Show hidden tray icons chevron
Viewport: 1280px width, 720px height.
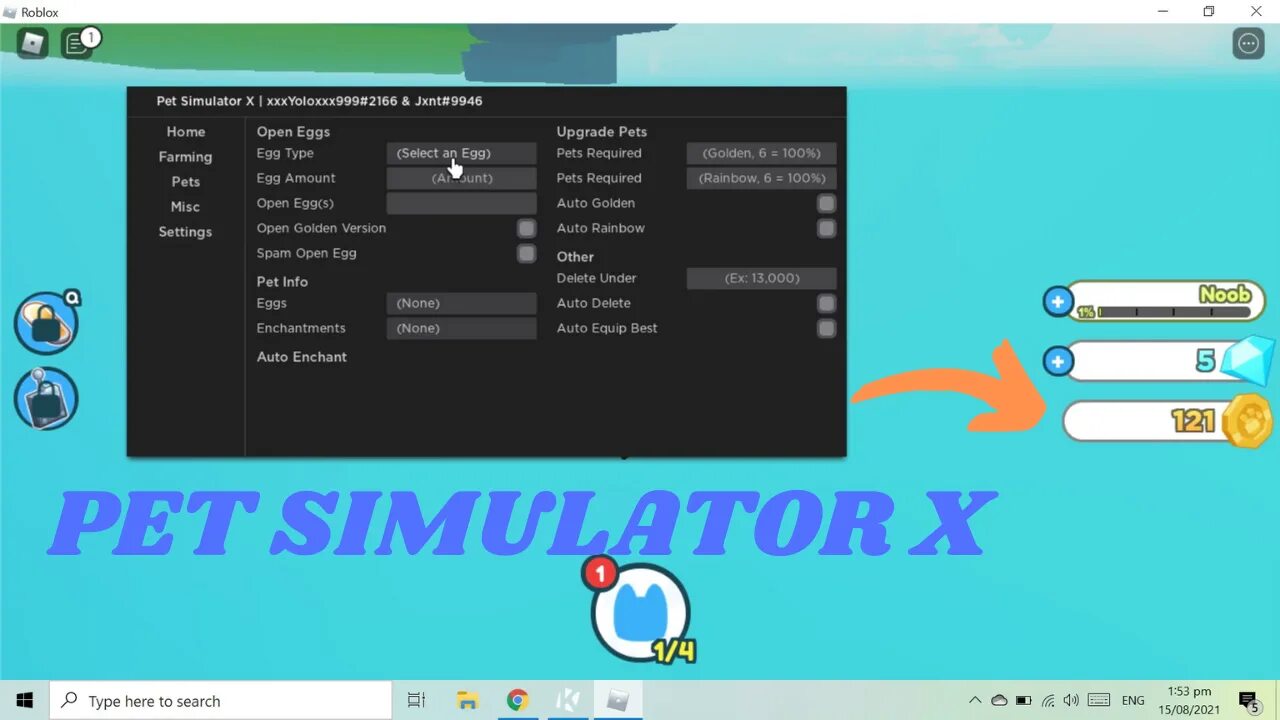tap(975, 700)
